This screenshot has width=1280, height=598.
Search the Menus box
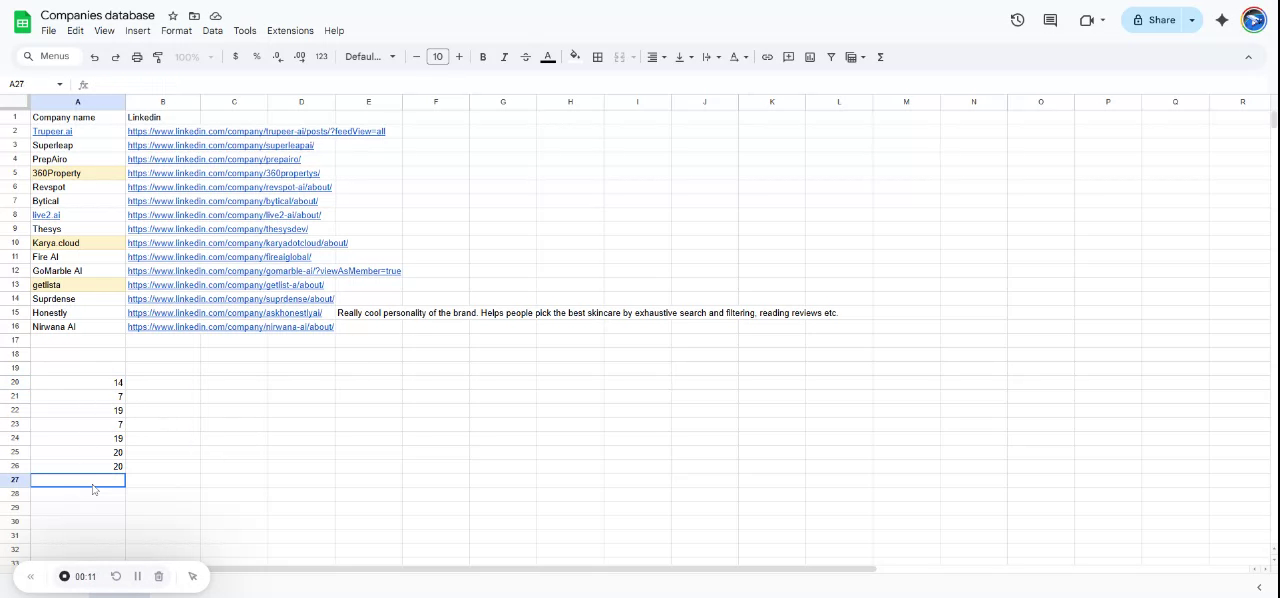click(47, 57)
